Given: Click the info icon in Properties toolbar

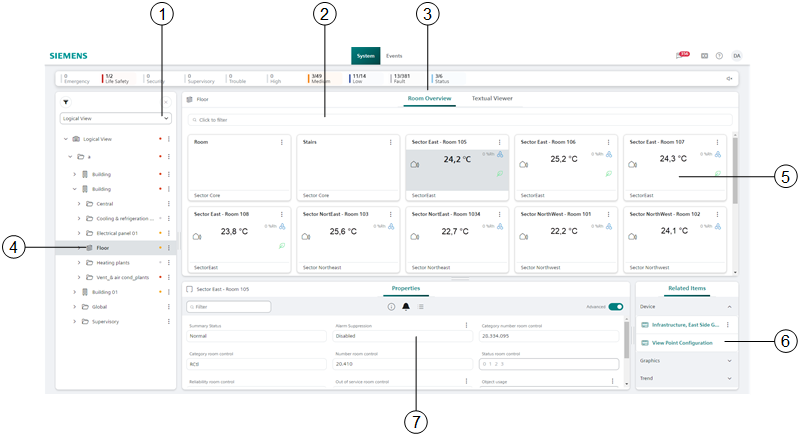Looking at the screenshot, I should (391, 307).
